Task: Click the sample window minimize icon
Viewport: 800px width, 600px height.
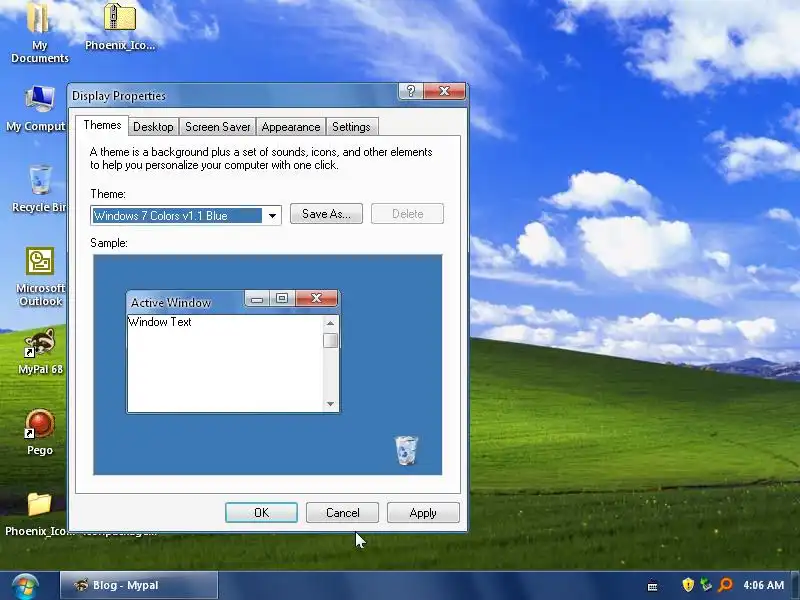Action: point(257,298)
